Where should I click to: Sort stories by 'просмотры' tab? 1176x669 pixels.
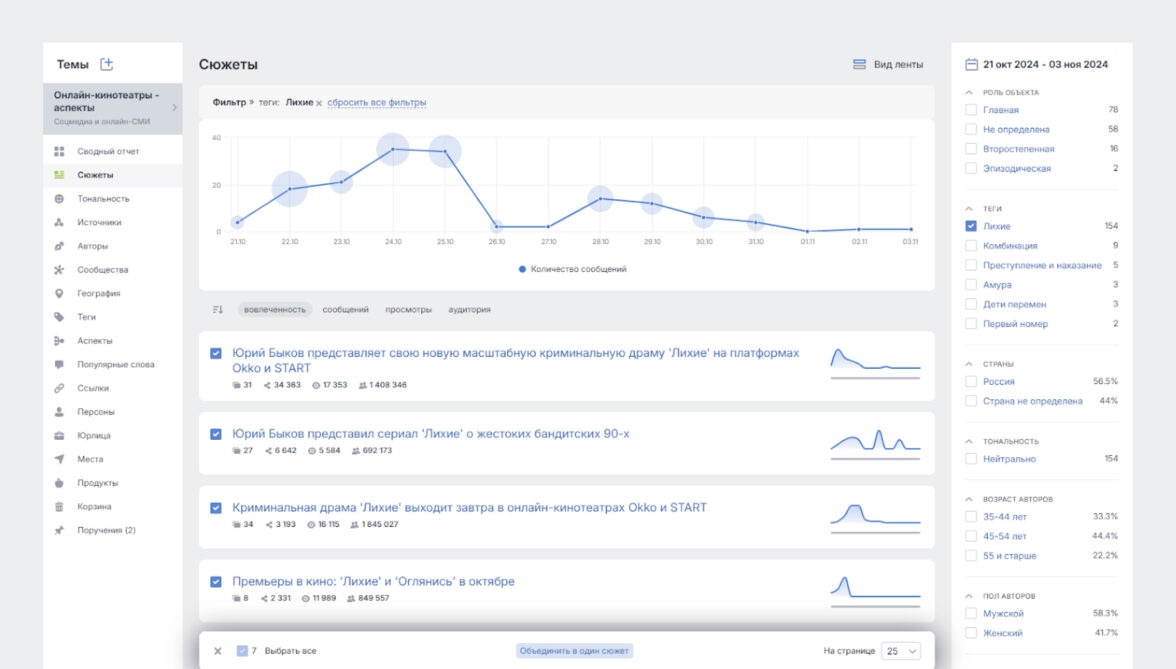coord(408,310)
